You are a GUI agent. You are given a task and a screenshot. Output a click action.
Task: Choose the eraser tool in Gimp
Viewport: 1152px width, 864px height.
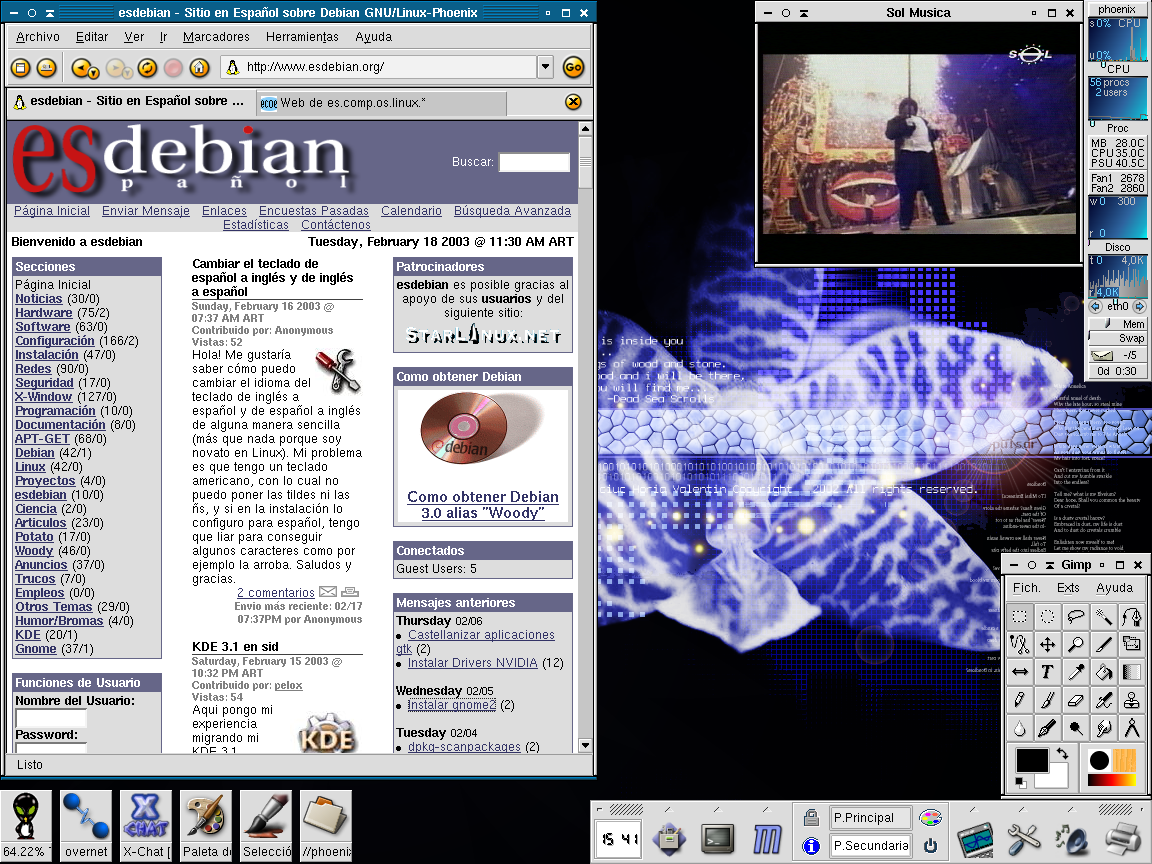pyautogui.click(x=1075, y=700)
